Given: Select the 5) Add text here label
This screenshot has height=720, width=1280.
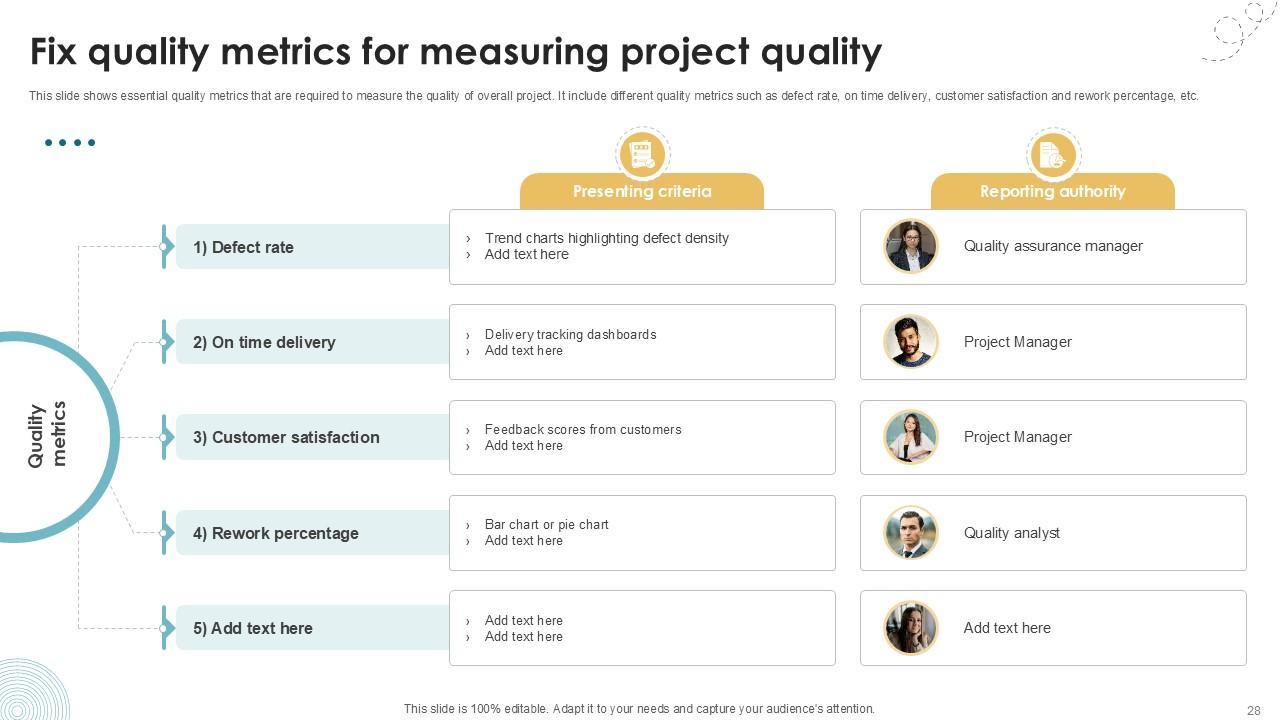Looking at the screenshot, I should tap(252, 628).
